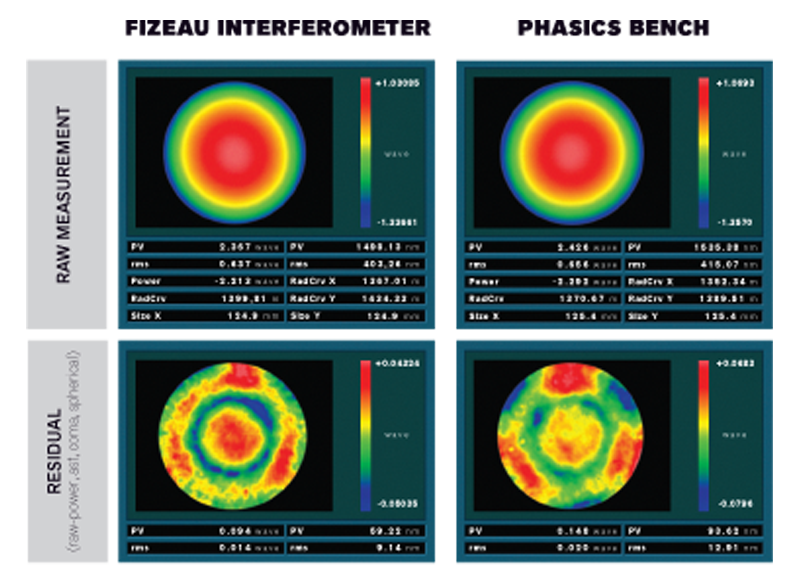Image resolution: width=812 pixels, height=571 pixels.
Task: Click the 'wave' unit label beside Phasics residual scale
Action: [734, 435]
